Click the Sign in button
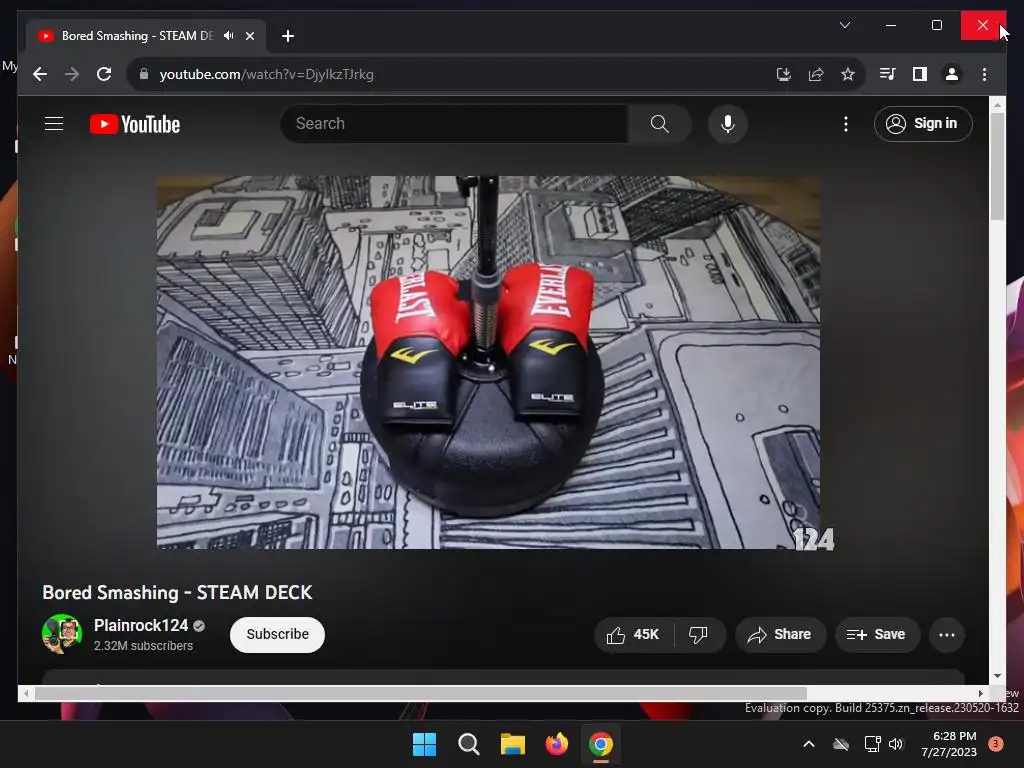 pos(923,123)
